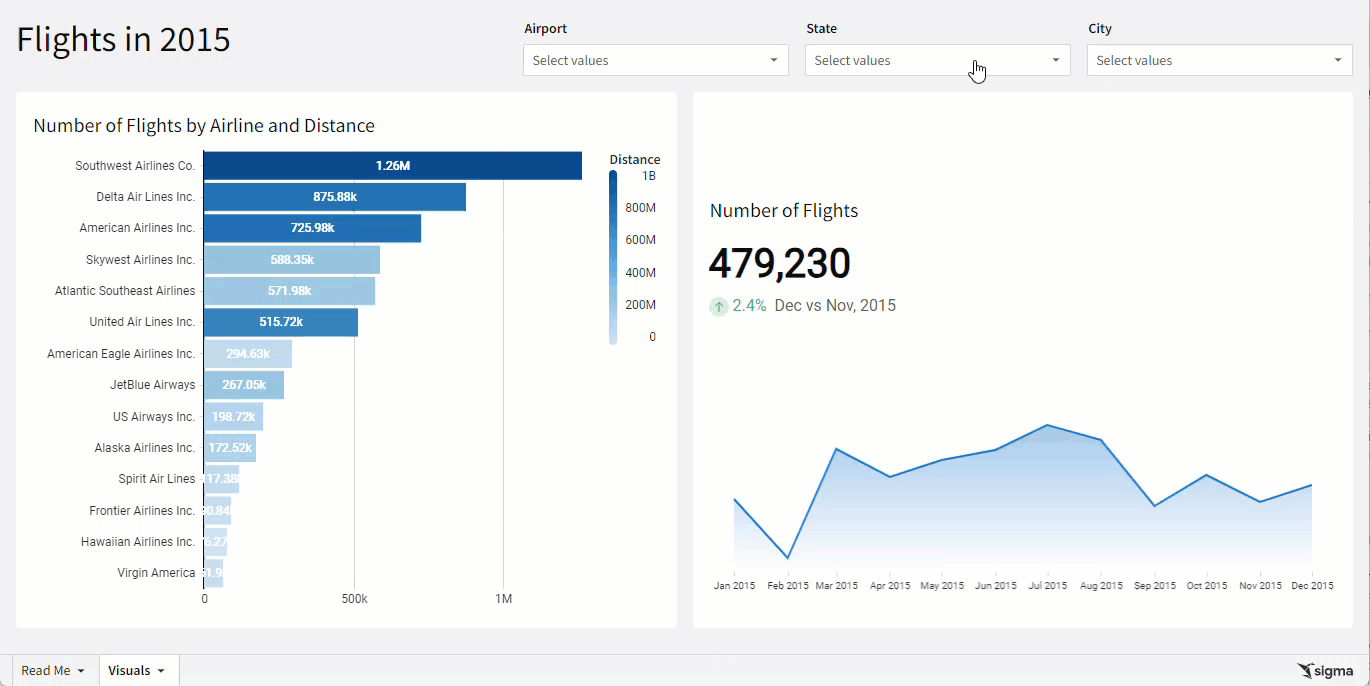The width and height of the screenshot is (1370, 686).
Task: Select the Skywest Airlines Inc. bar
Action: [291, 260]
